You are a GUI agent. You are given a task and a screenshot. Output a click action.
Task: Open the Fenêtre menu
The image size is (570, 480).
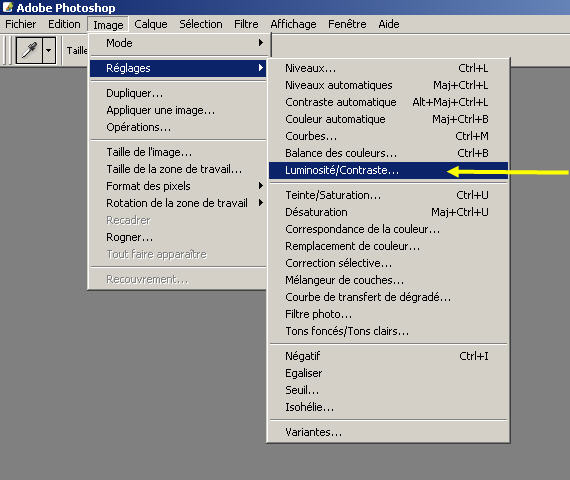347,24
